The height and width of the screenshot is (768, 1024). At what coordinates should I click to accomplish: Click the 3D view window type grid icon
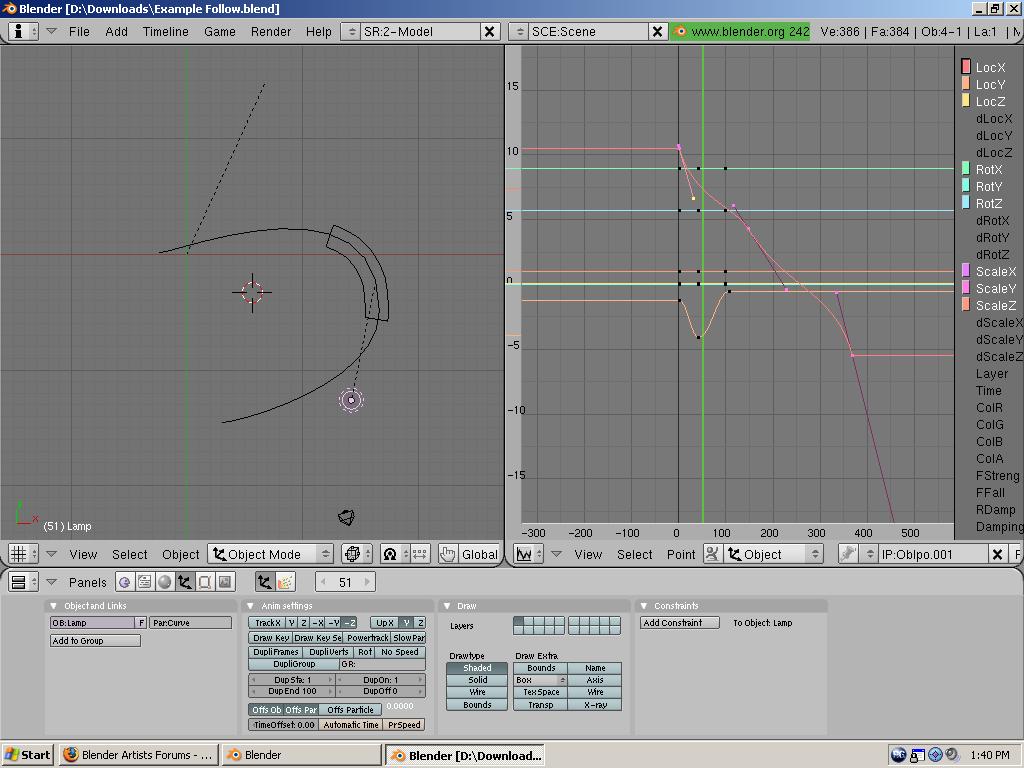pos(23,554)
